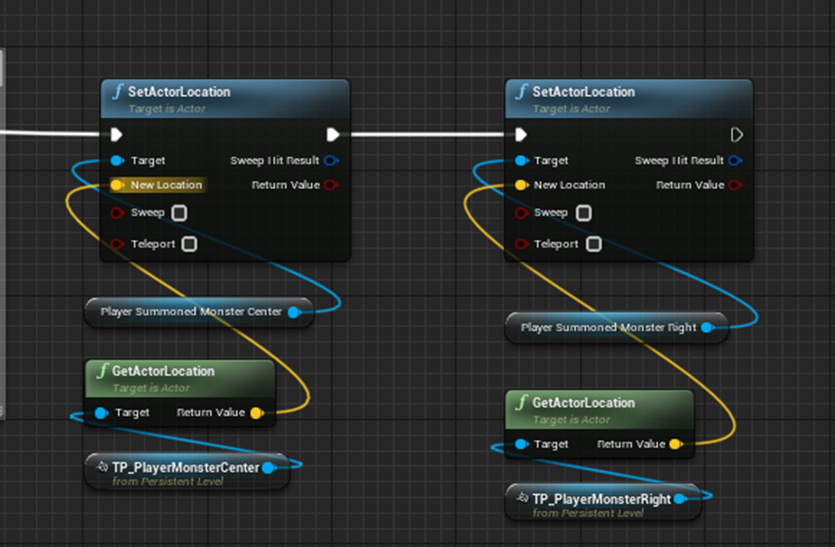The image size is (835, 547).
Task: Click the output pin of the Player Summoned Monster Center variable
Action: click(x=294, y=312)
